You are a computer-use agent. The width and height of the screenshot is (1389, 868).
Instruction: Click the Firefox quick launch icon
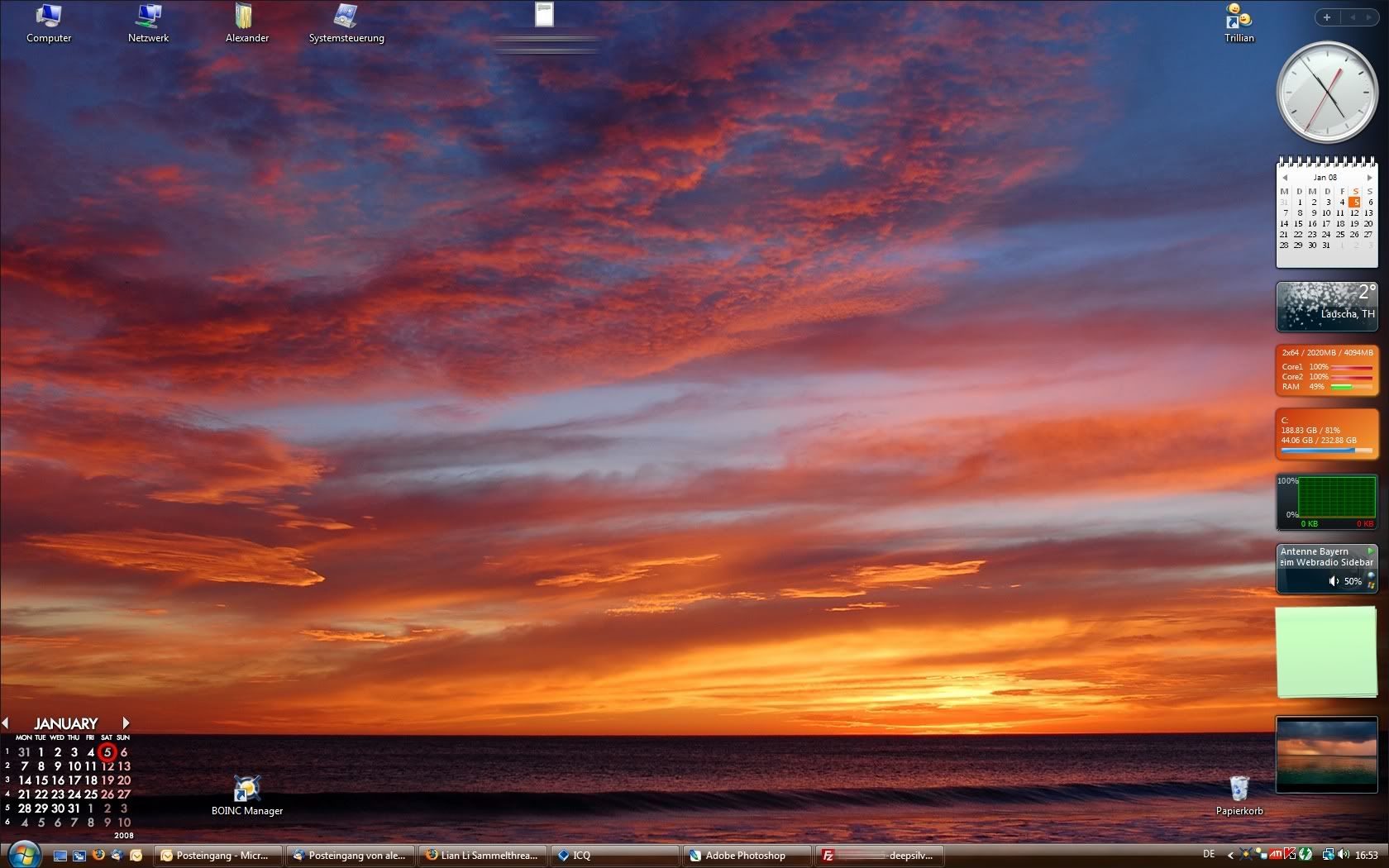click(x=98, y=855)
